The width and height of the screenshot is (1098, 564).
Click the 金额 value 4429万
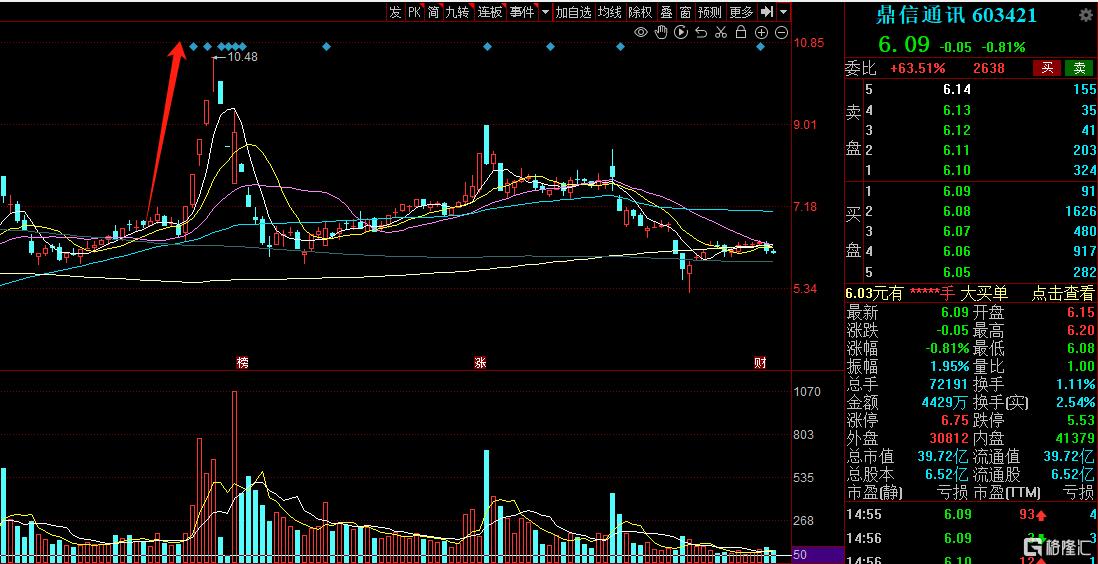tap(945, 403)
